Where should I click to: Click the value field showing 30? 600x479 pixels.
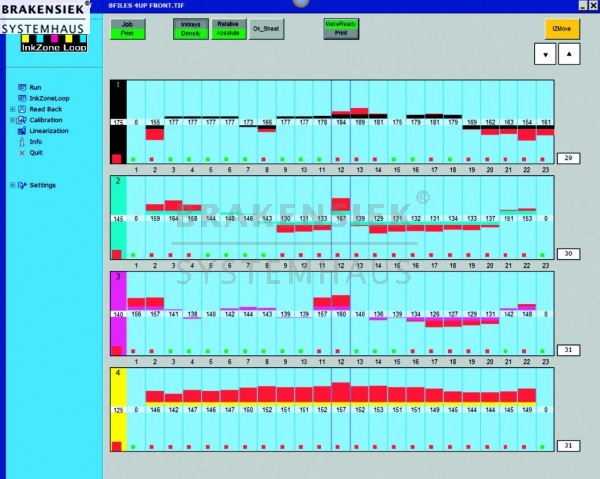(x=568, y=254)
